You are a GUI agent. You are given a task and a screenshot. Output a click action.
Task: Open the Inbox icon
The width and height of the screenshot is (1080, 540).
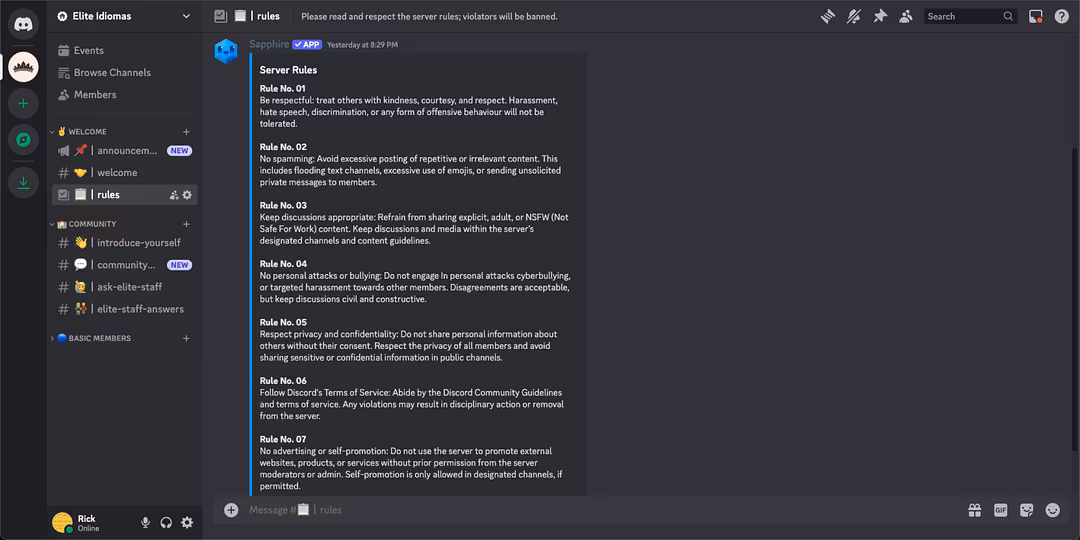click(x=1036, y=16)
